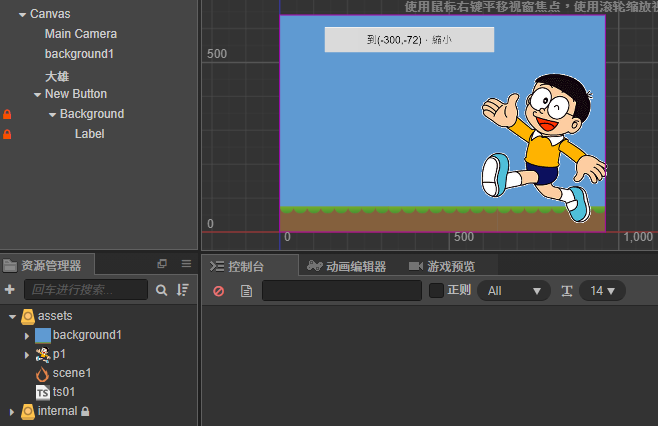Select the 资源管理器 tab
The image size is (658, 426).
47,265
